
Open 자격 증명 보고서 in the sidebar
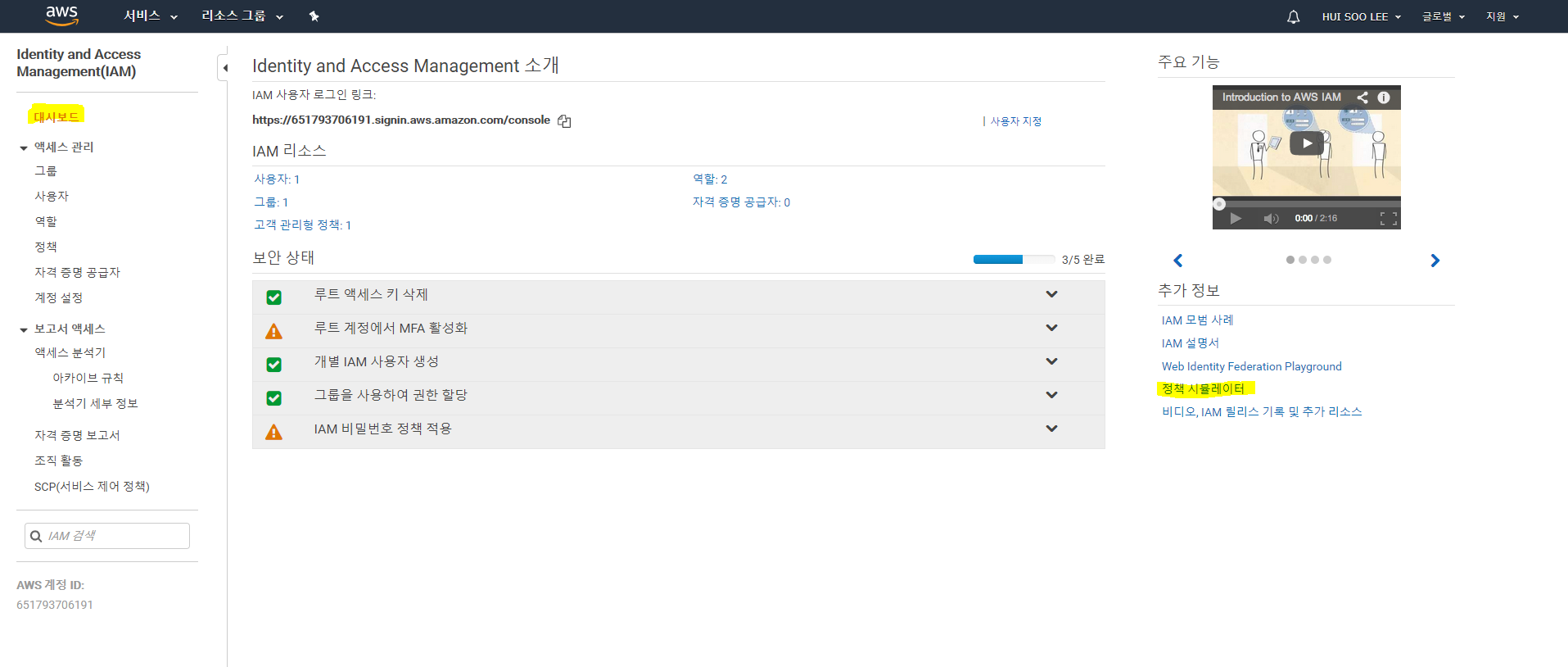pos(77,435)
